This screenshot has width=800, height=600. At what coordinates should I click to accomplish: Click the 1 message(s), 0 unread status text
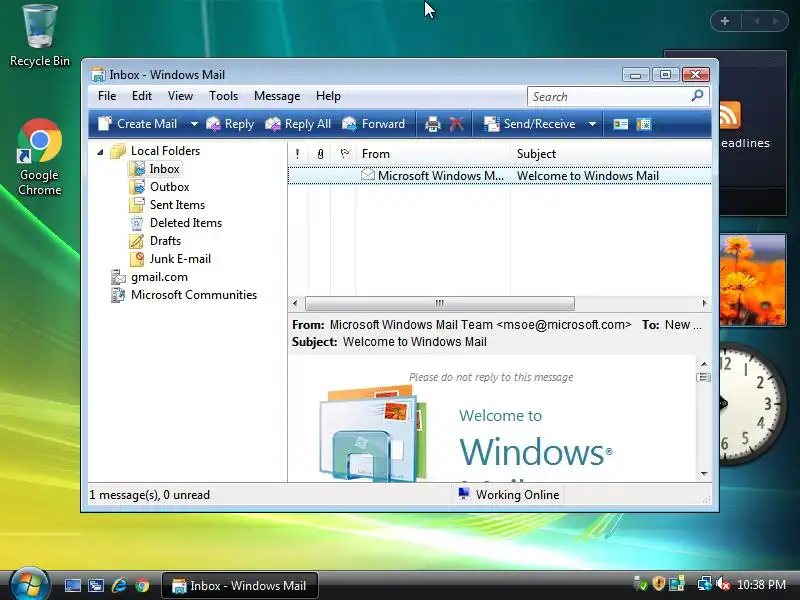(149, 495)
